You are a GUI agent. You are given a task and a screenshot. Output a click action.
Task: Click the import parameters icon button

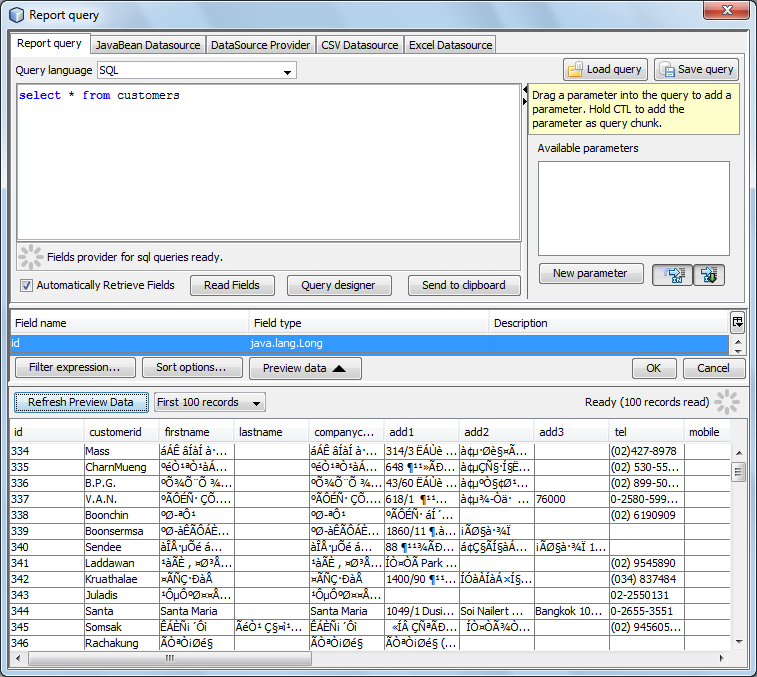(x=673, y=275)
